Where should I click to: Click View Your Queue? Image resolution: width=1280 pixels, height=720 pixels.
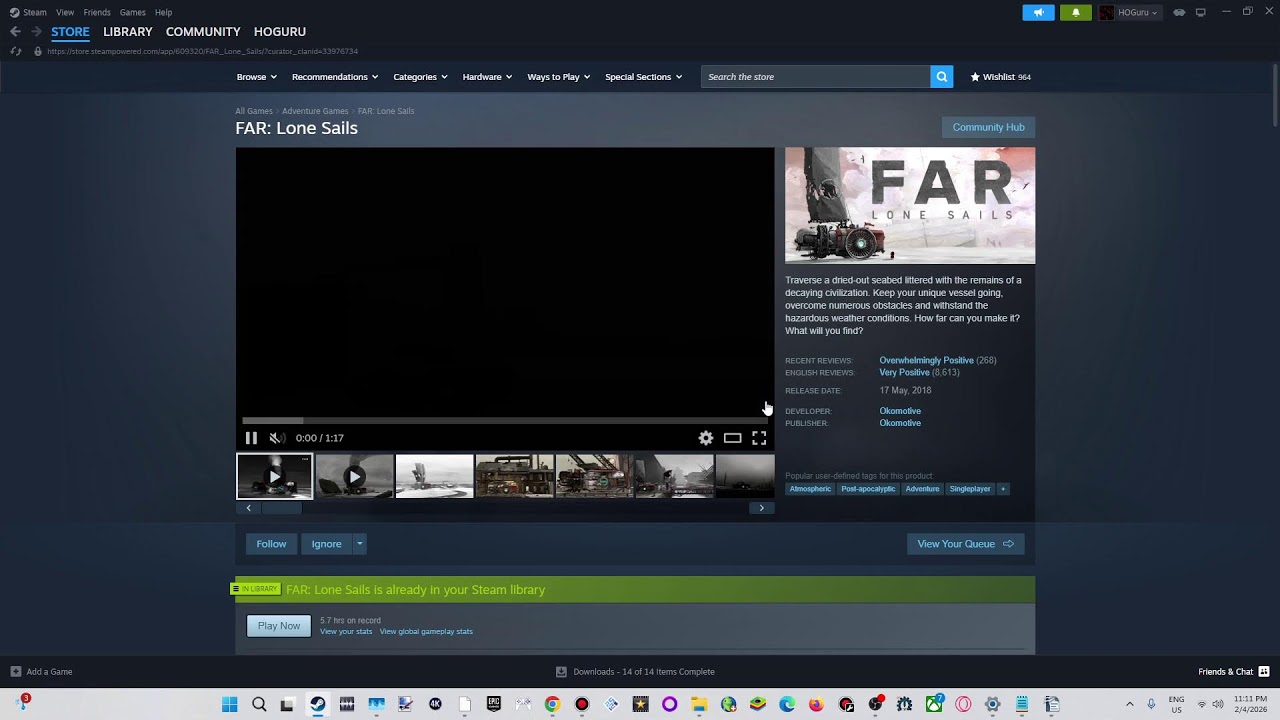pyautogui.click(x=965, y=544)
